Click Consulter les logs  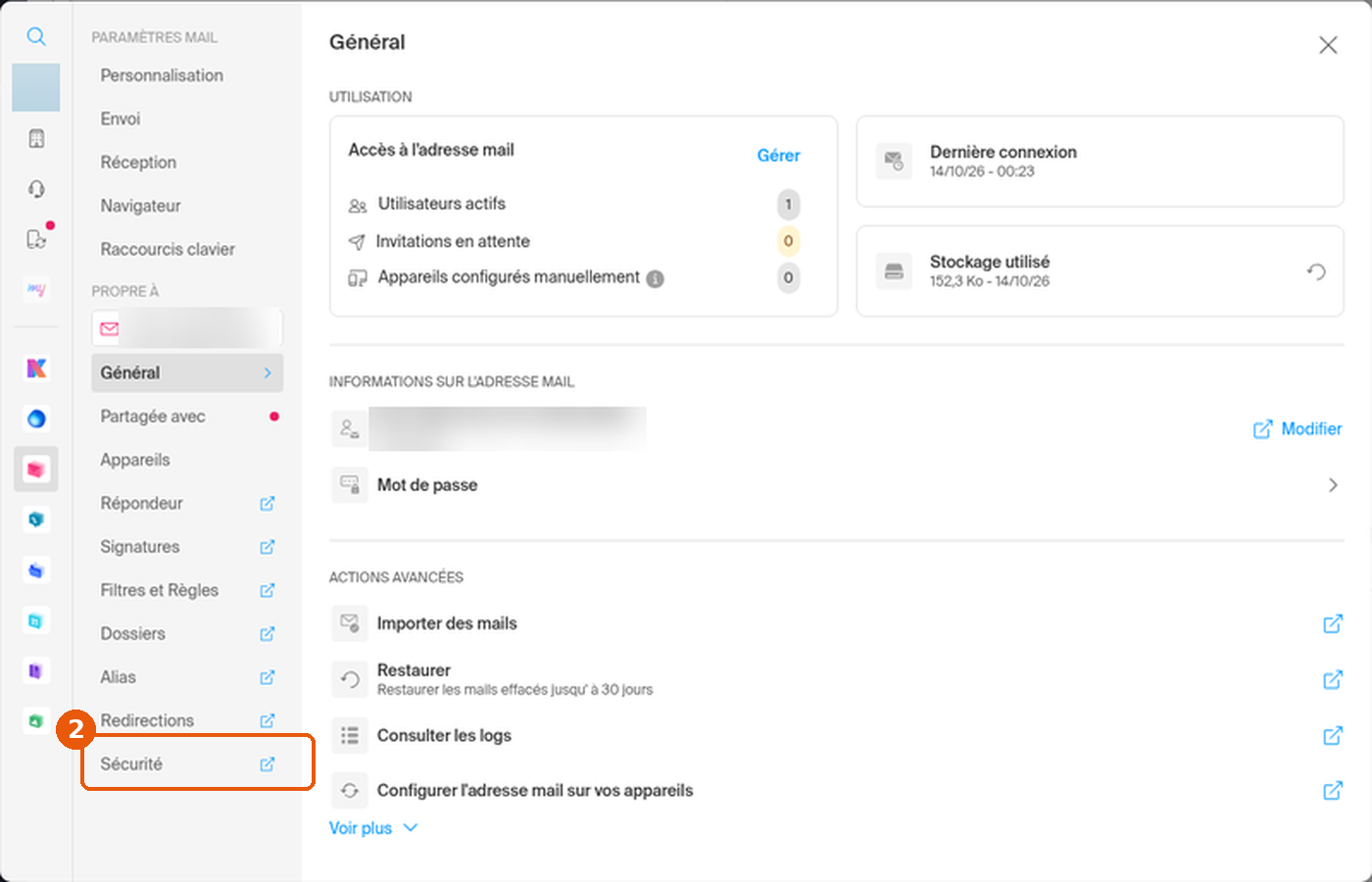click(x=444, y=735)
